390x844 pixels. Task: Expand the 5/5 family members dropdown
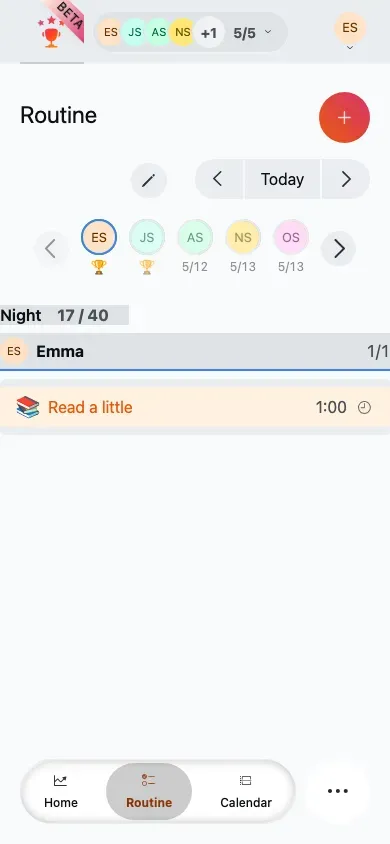click(x=252, y=33)
